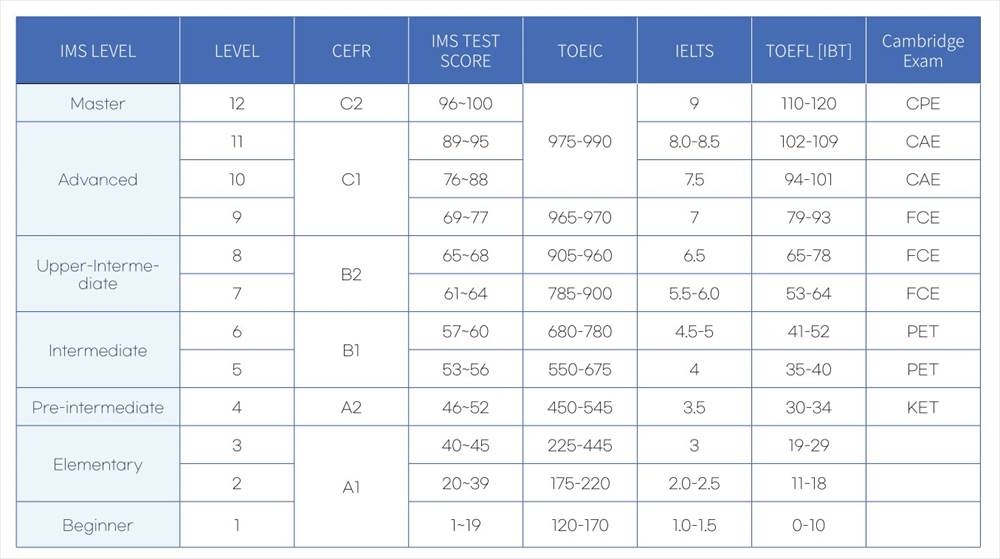Click the Cambridge Exam header
The height and width of the screenshot is (559, 1000).
tap(923, 50)
